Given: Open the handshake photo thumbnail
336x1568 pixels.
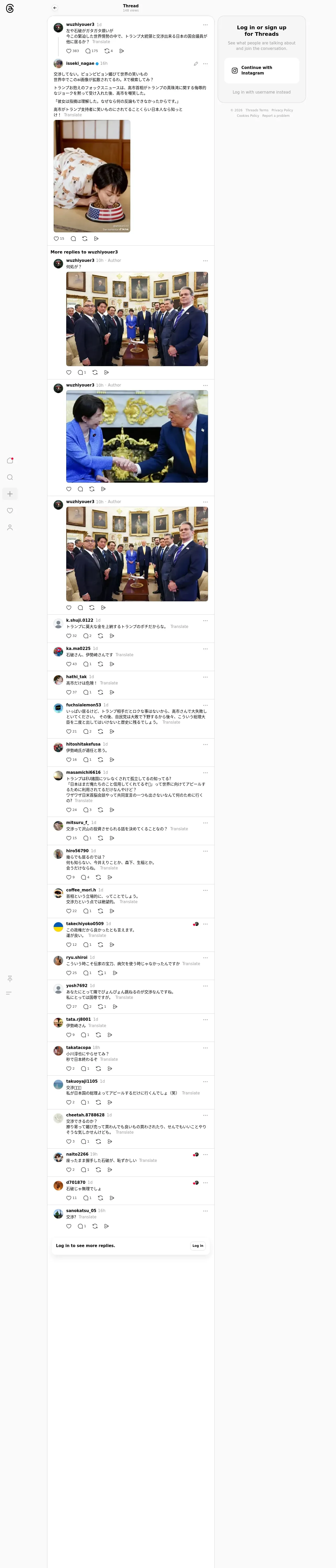Looking at the screenshot, I should [137, 436].
